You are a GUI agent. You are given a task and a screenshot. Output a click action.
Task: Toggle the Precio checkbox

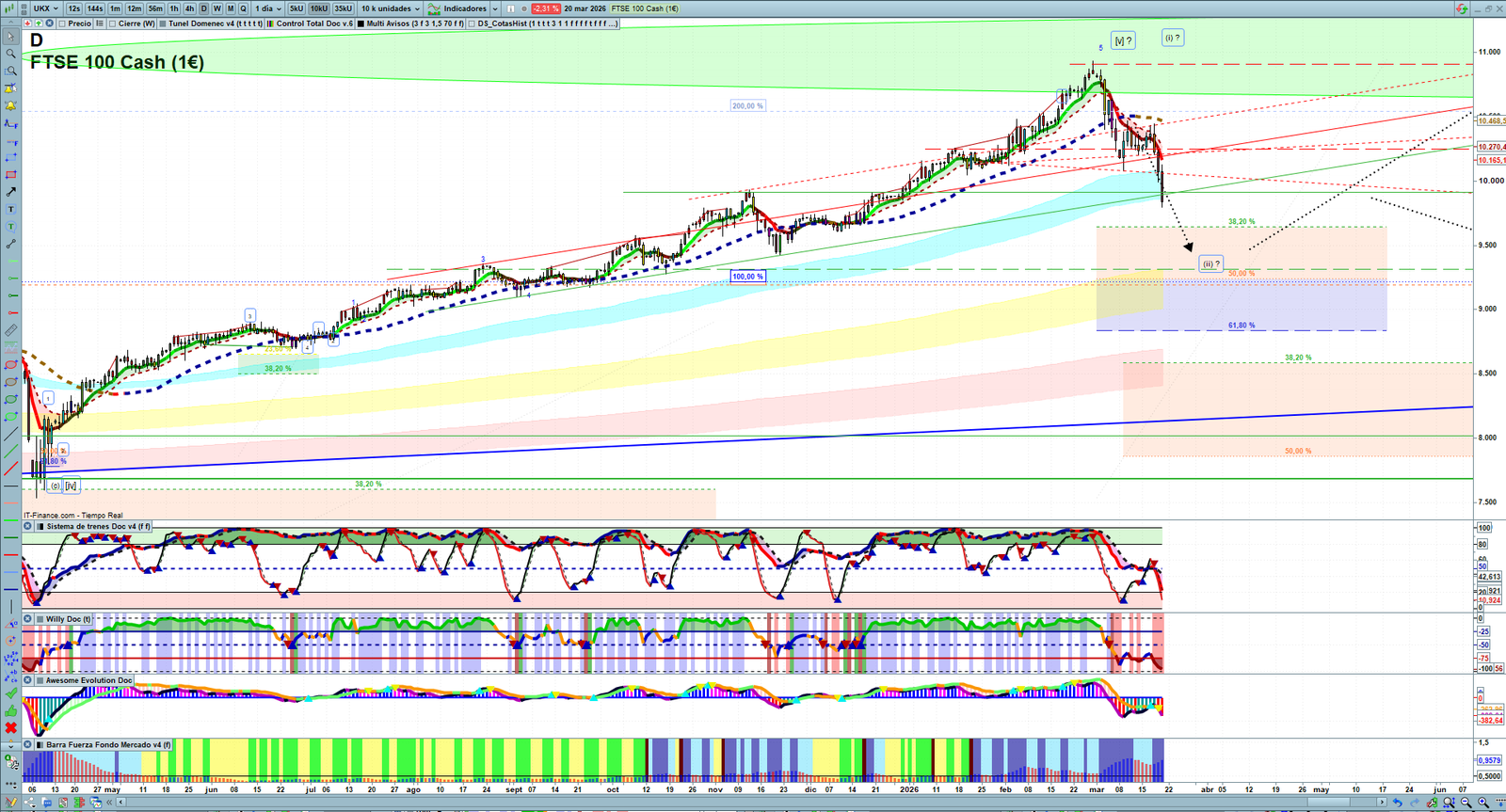[62, 24]
